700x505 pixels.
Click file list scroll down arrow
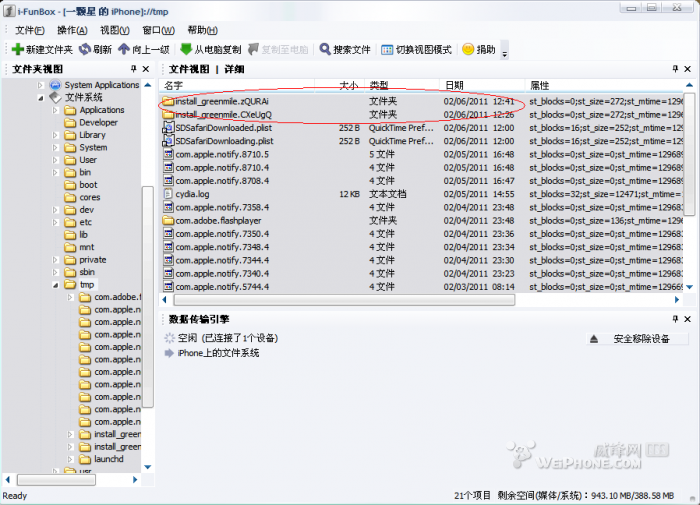click(x=689, y=287)
